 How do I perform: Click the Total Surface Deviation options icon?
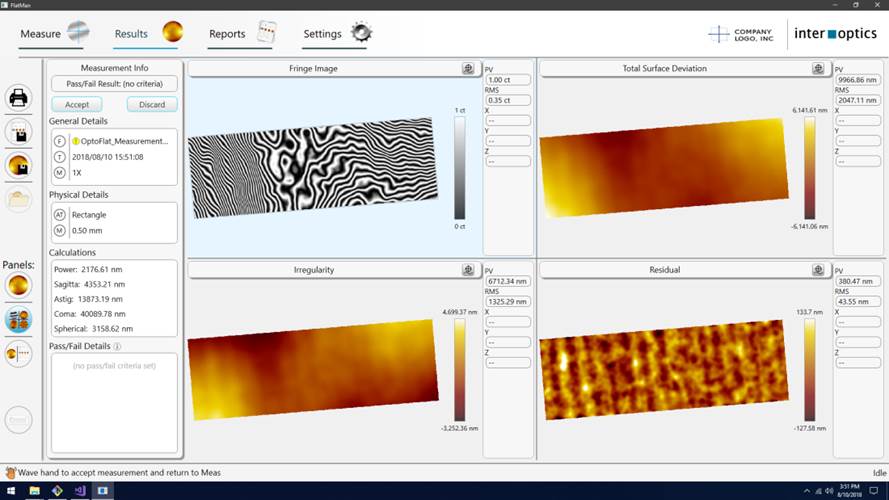[x=818, y=69]
